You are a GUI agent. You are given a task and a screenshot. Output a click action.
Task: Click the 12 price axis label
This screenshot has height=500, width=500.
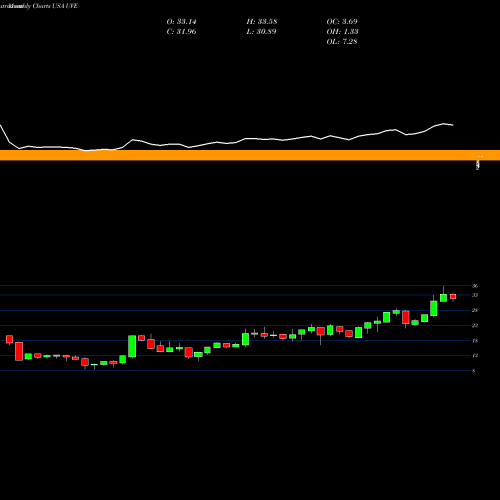point(475,356)
